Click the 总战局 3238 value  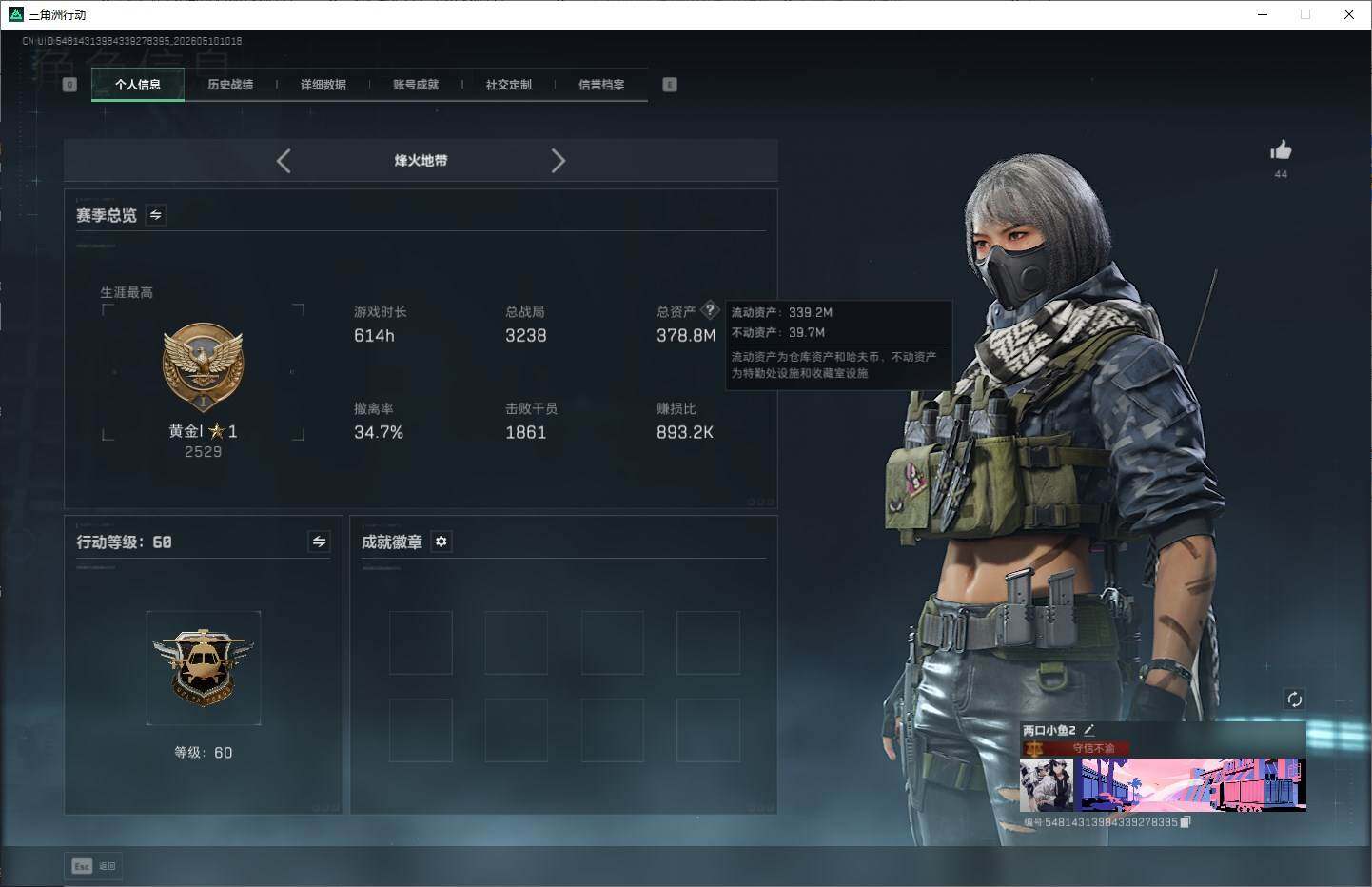point(526,336)
